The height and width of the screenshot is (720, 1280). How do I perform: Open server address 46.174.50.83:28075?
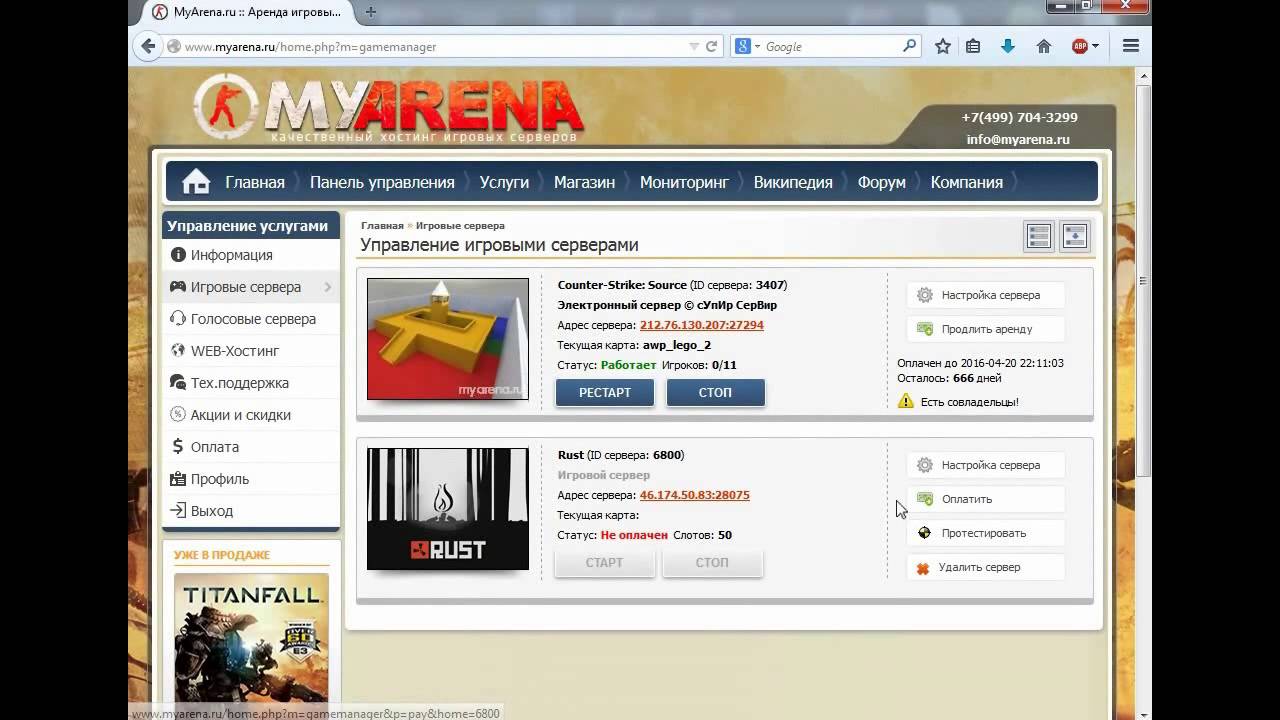pyautogui.click(x=695, y=495)
